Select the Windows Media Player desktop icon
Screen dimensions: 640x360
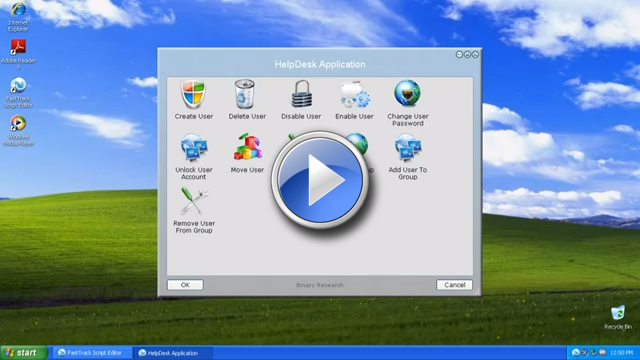(x=18, y=131)
